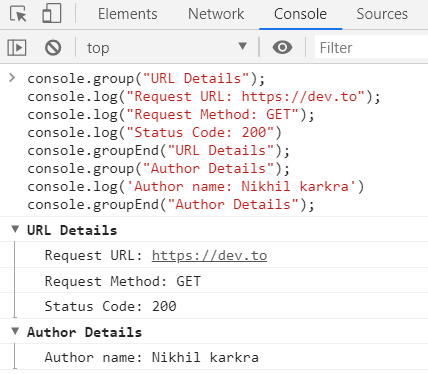Select the Author name log entry
The height and width of the screenshot is (374, 428).
click(x=214, y=357)
